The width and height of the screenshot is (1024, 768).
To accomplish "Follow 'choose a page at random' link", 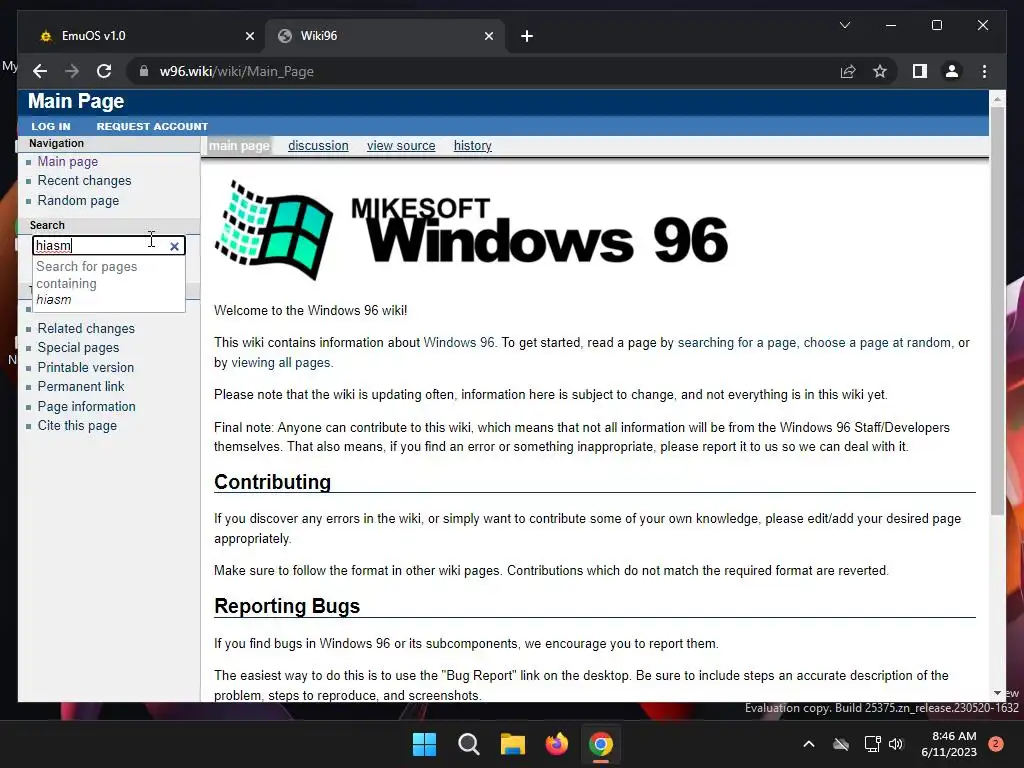I will point(877,342).
